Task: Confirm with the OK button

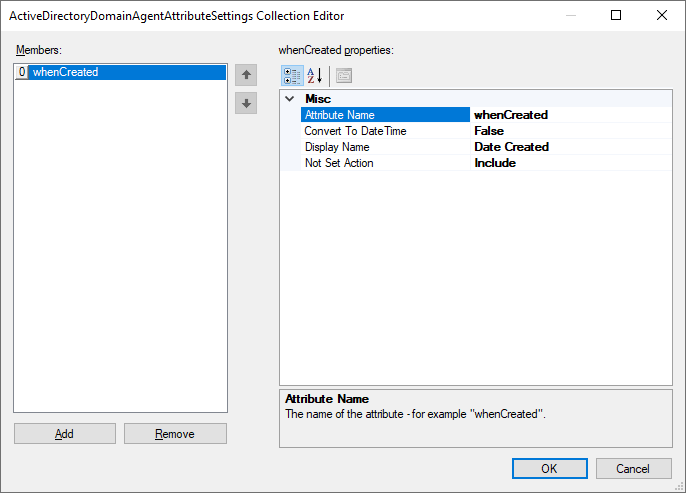Action: 549,468
